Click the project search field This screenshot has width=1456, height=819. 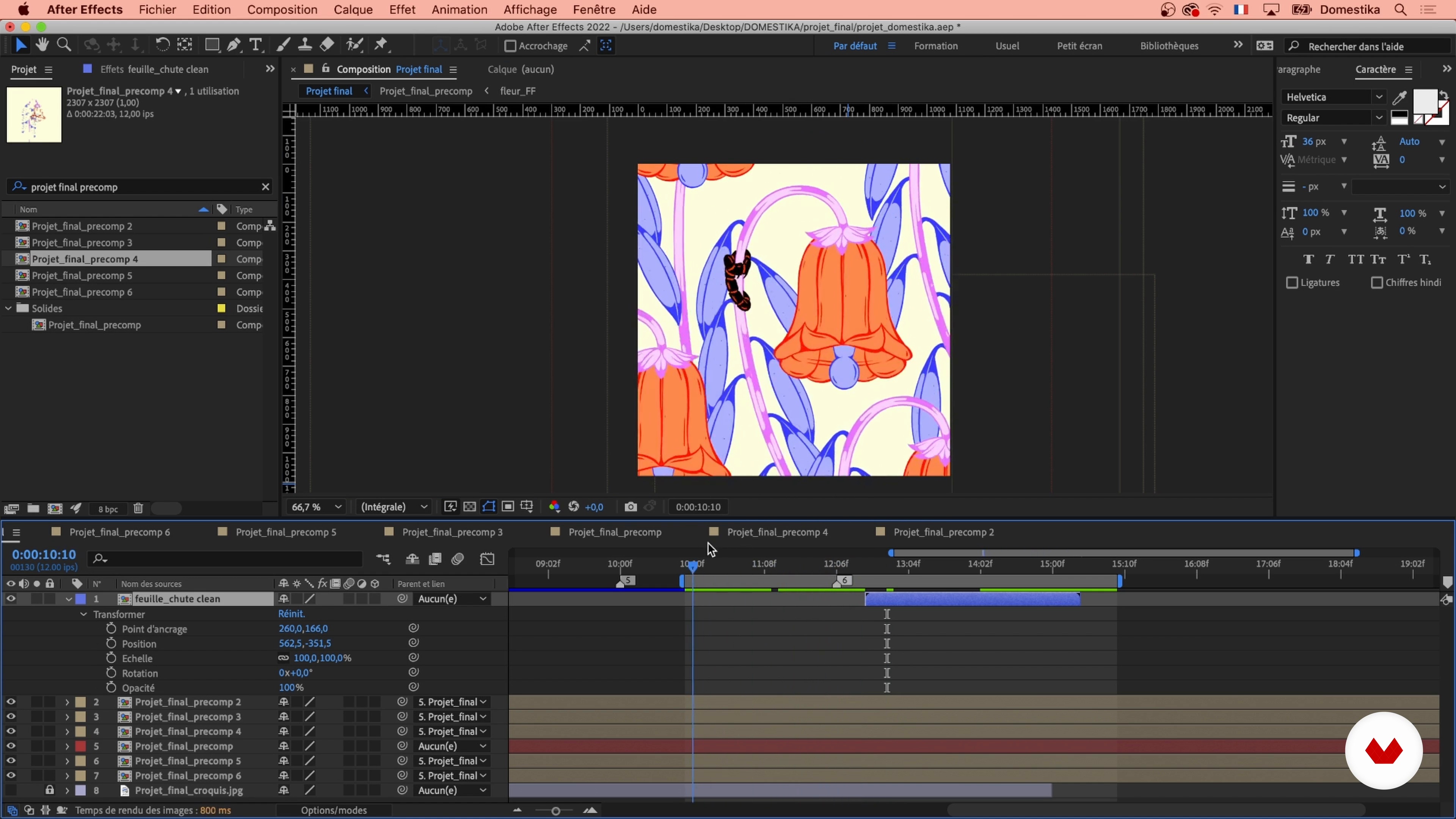click(140, 187)
